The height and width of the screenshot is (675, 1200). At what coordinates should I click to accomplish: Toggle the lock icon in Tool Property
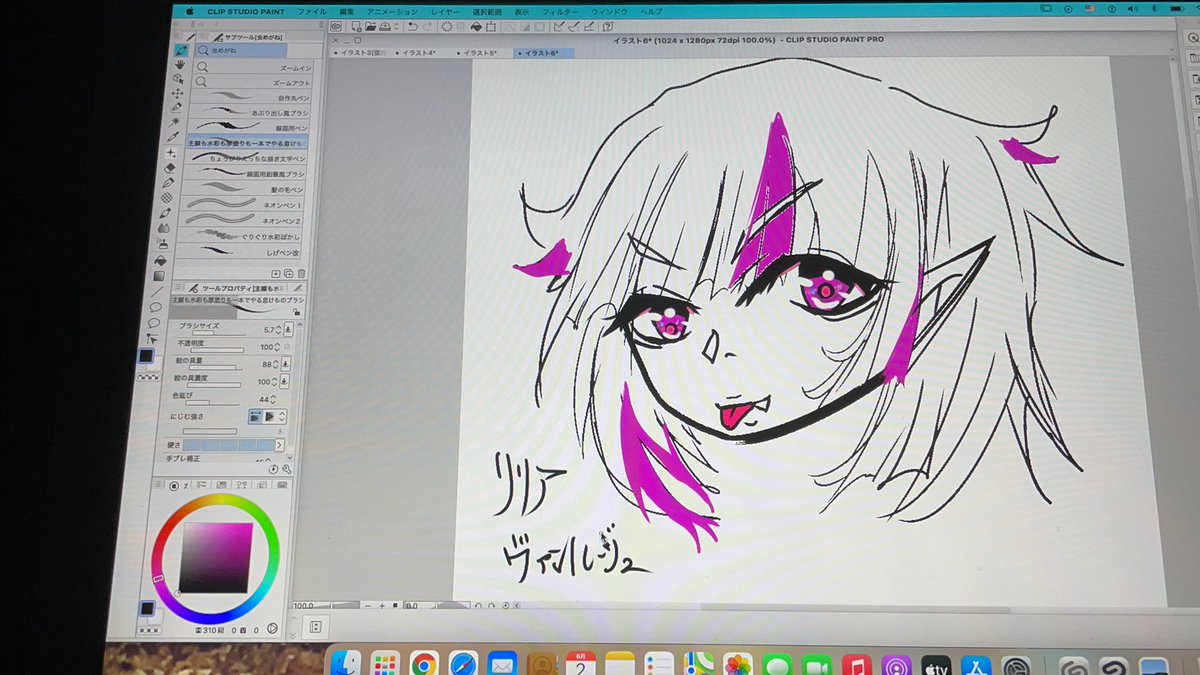click(x=297, y=311)
